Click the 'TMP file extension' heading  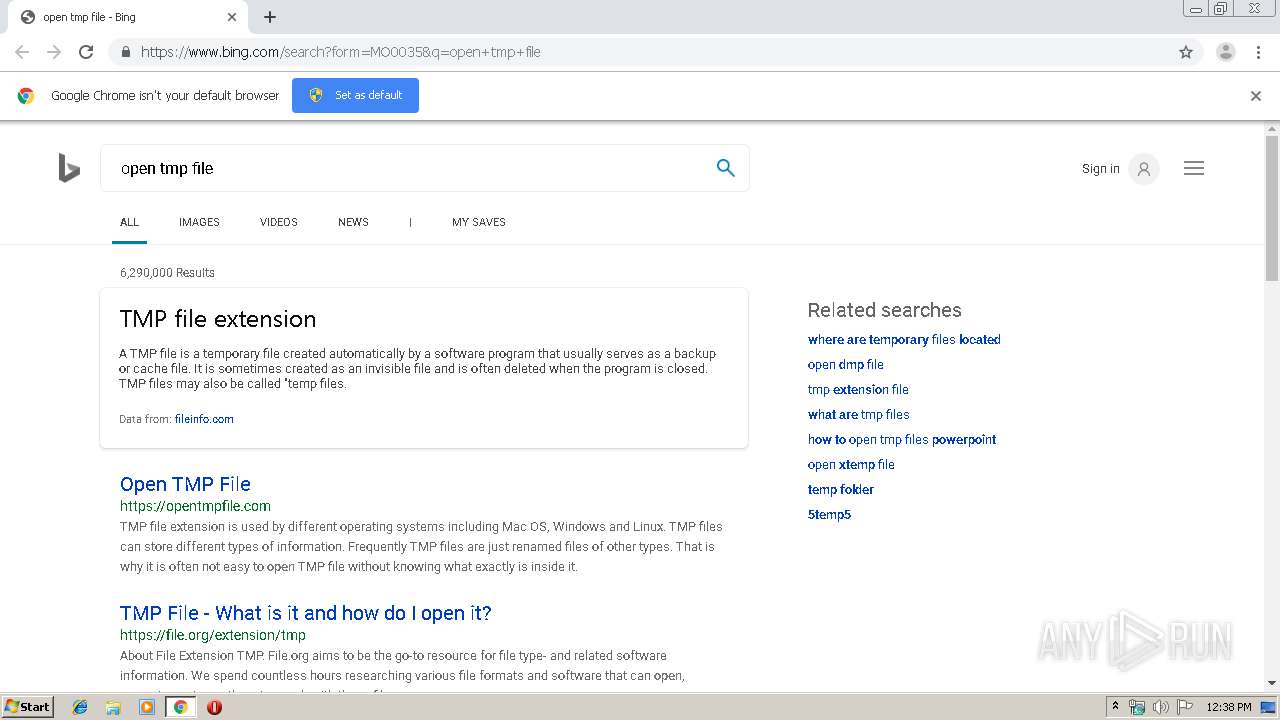point(218,319)
